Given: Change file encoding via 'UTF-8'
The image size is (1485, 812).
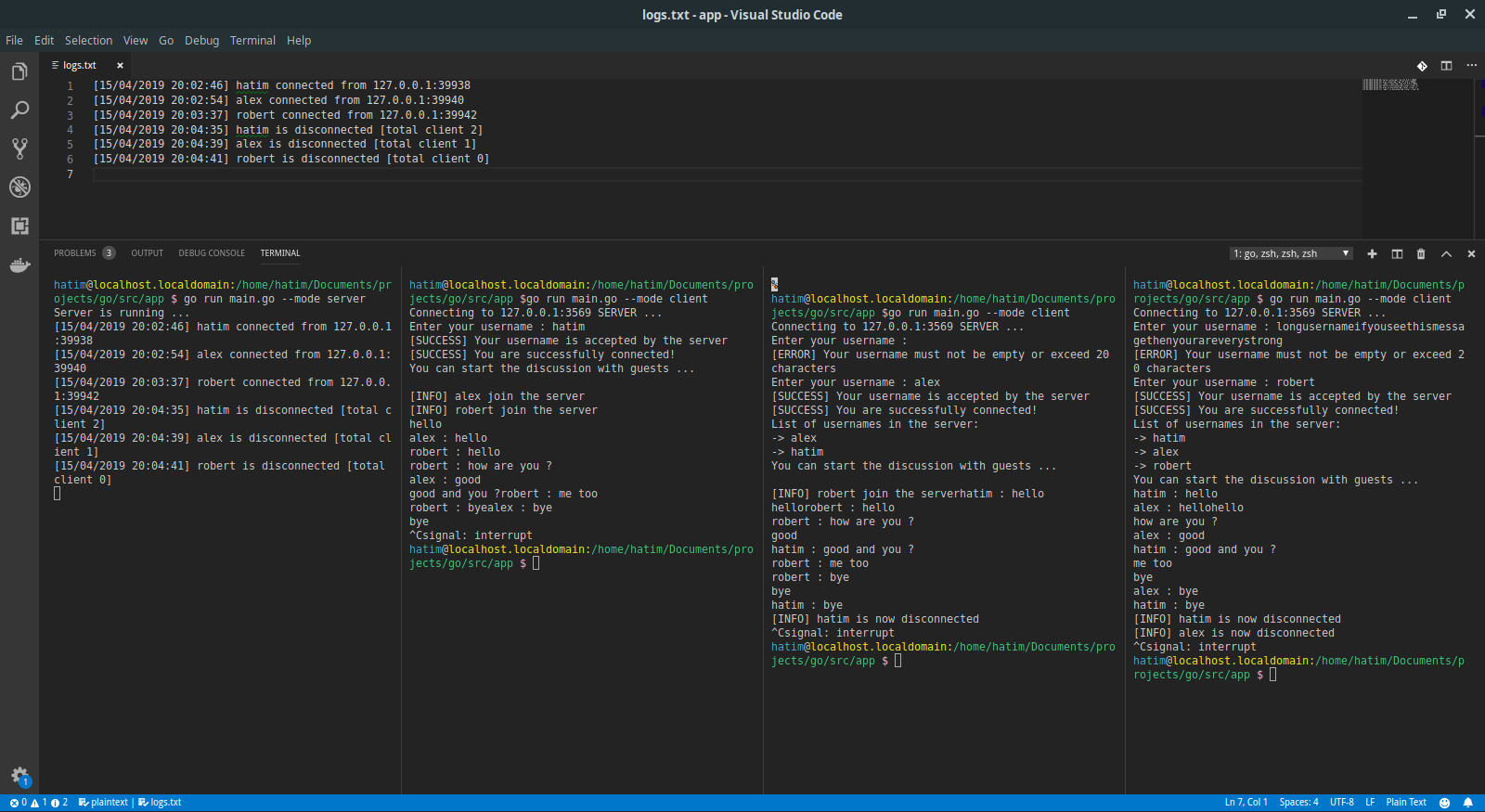Looking at the screenshot, I should [x=1341, y=803].
